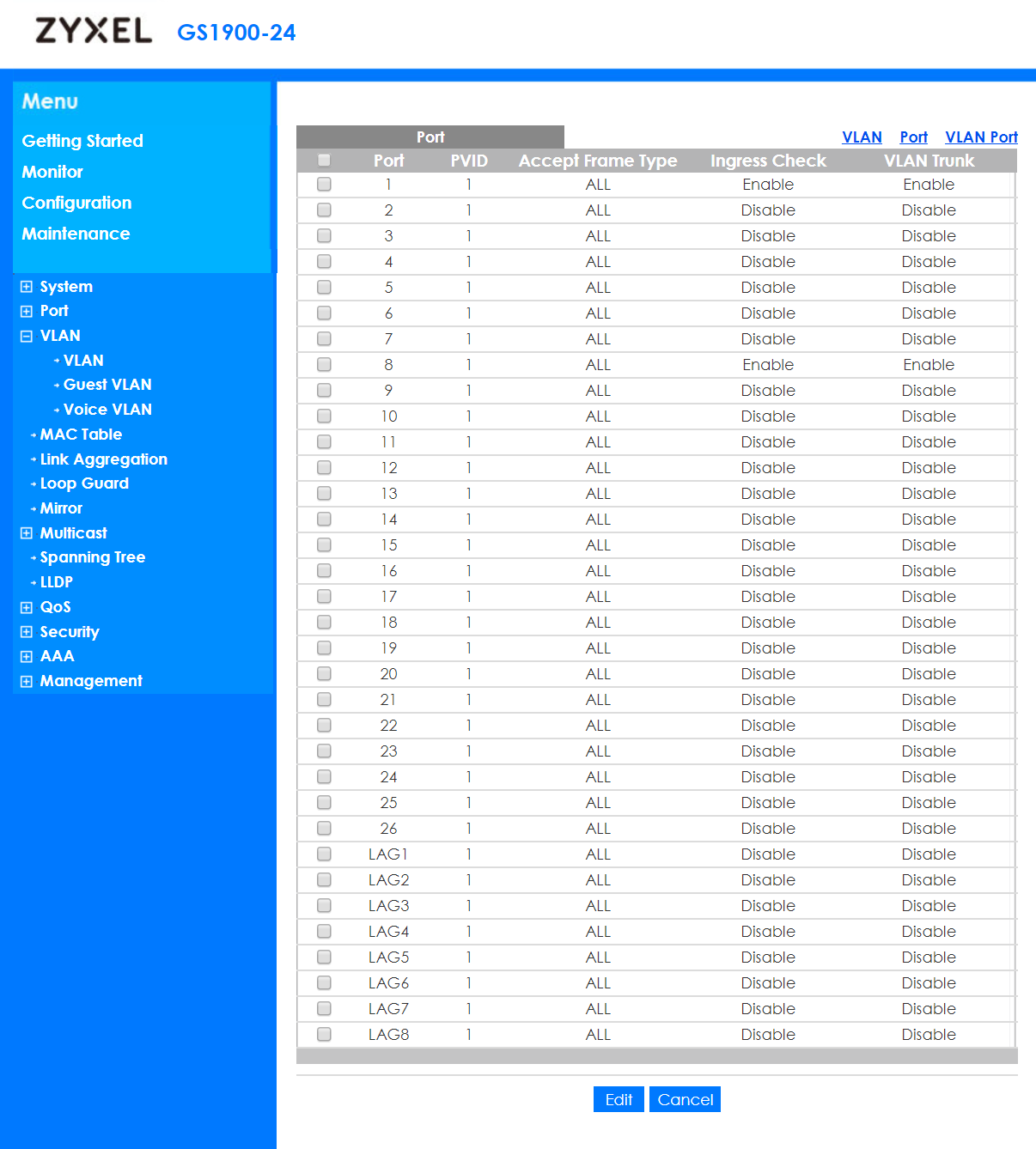Open the Voice VLAN page
The width and height of the screenshot is (1036, 1149).
(107, 410)
